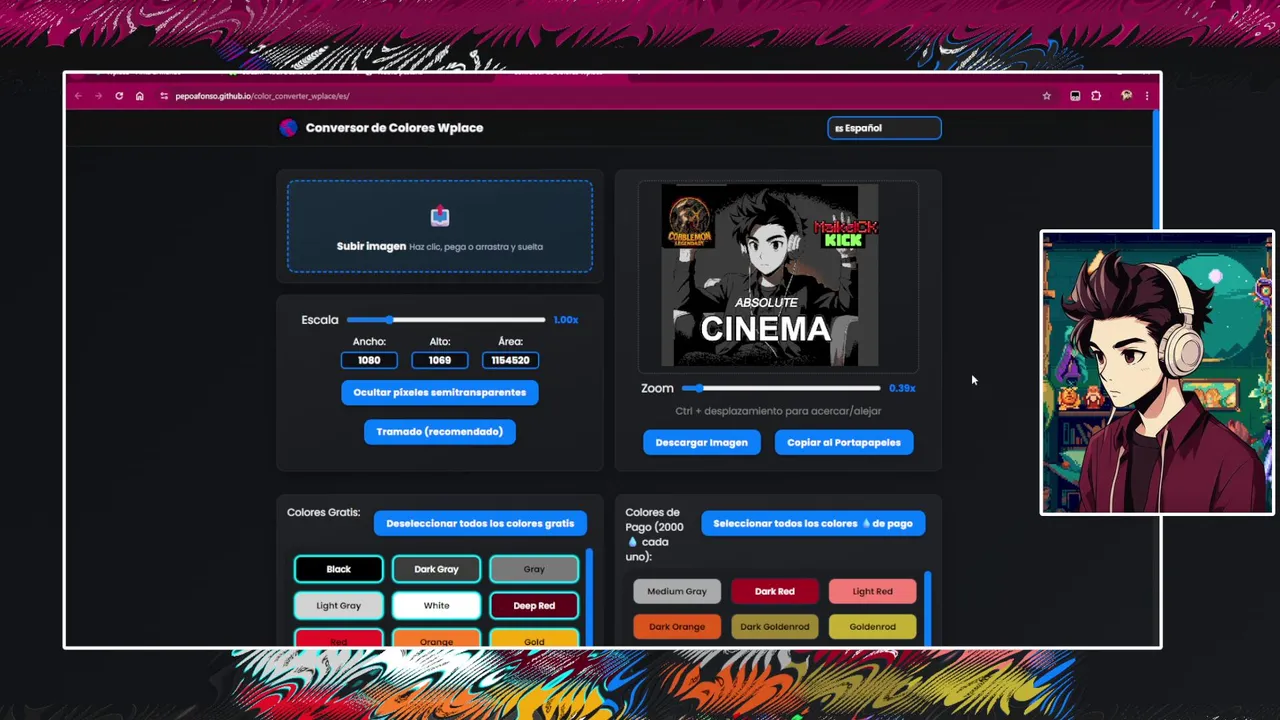
Task: Toggle the Goldenrod paid color
Action: (872, 627)
